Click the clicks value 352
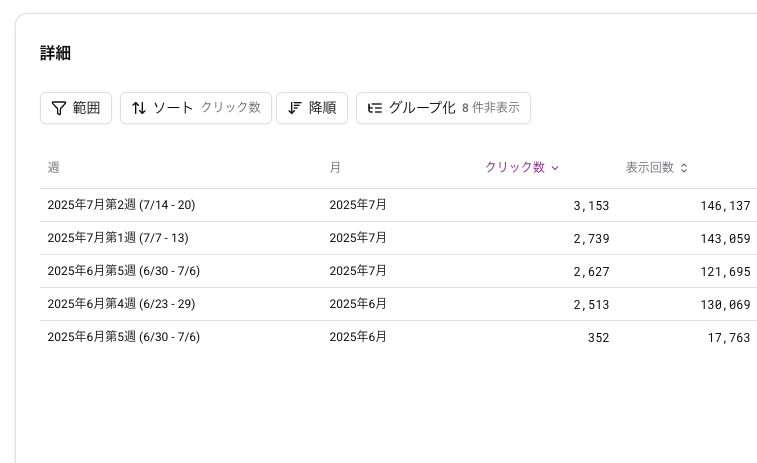This screenshot has height=463, width=757. pos(598,337)
